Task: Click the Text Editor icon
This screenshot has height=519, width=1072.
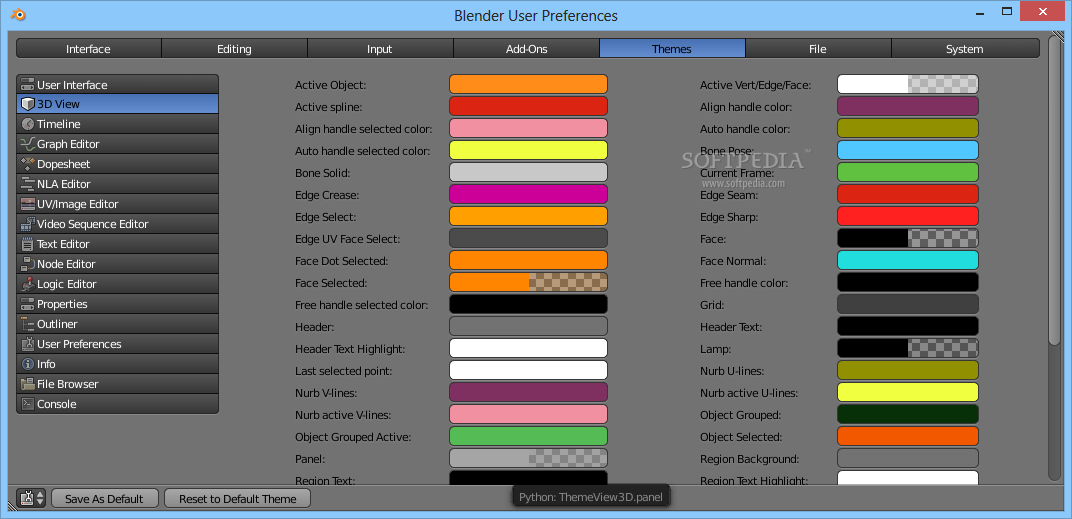Action: (27, 244)
